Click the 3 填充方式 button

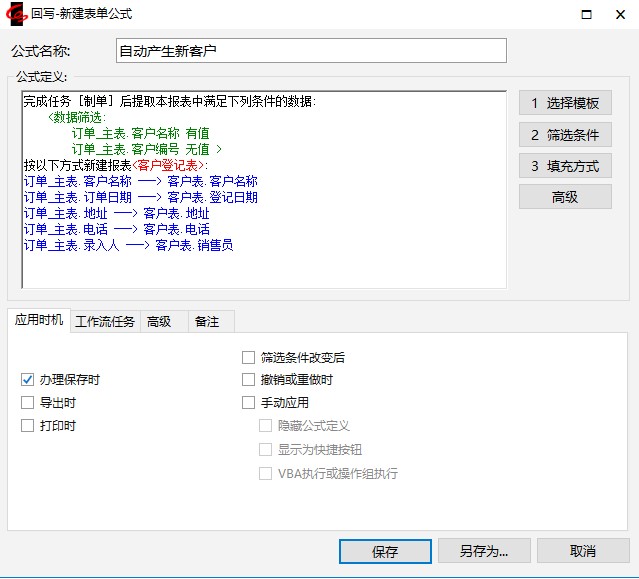pos(565,165)
